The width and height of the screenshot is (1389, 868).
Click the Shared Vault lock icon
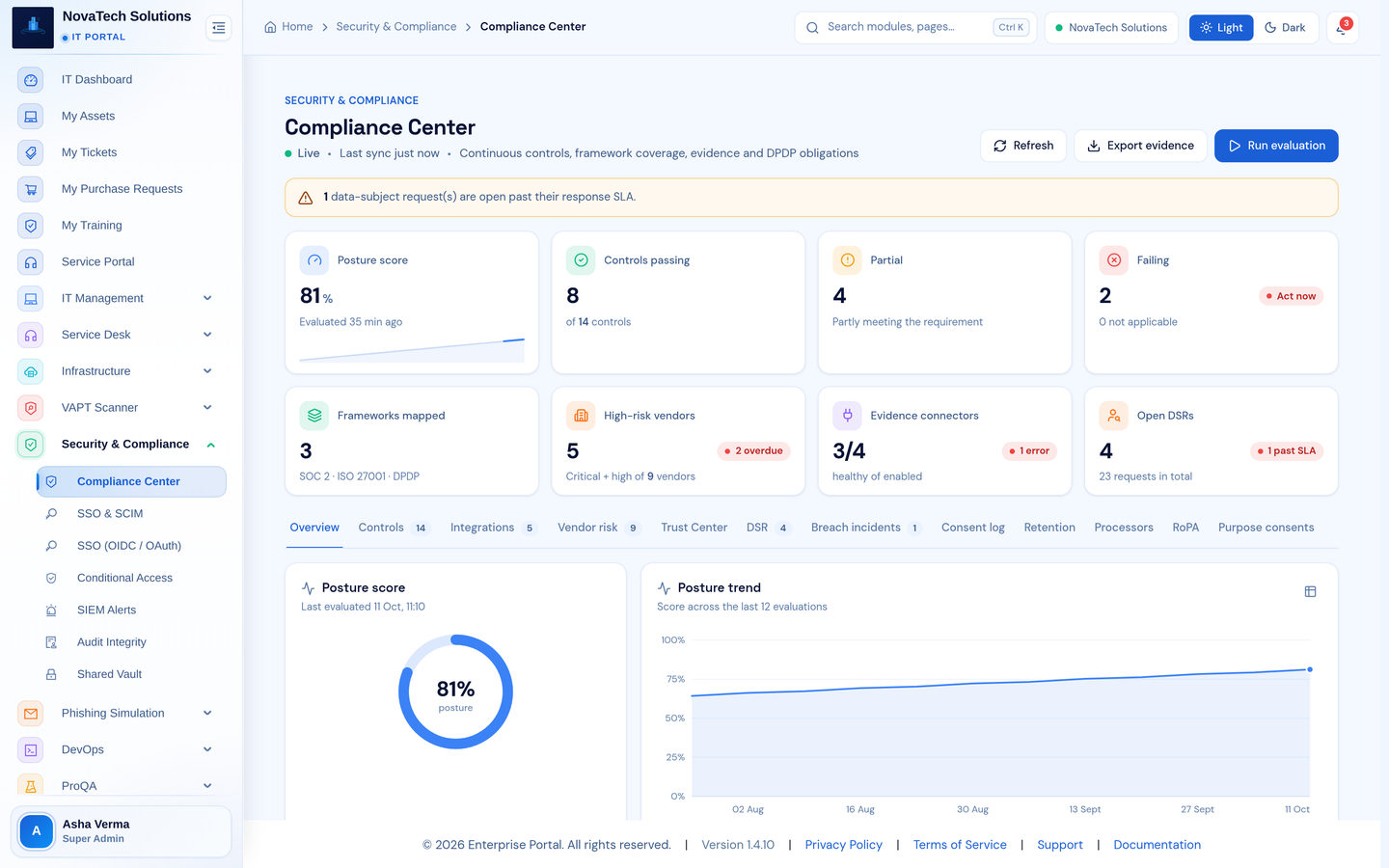pyautogui.click(x=51, y=674)
